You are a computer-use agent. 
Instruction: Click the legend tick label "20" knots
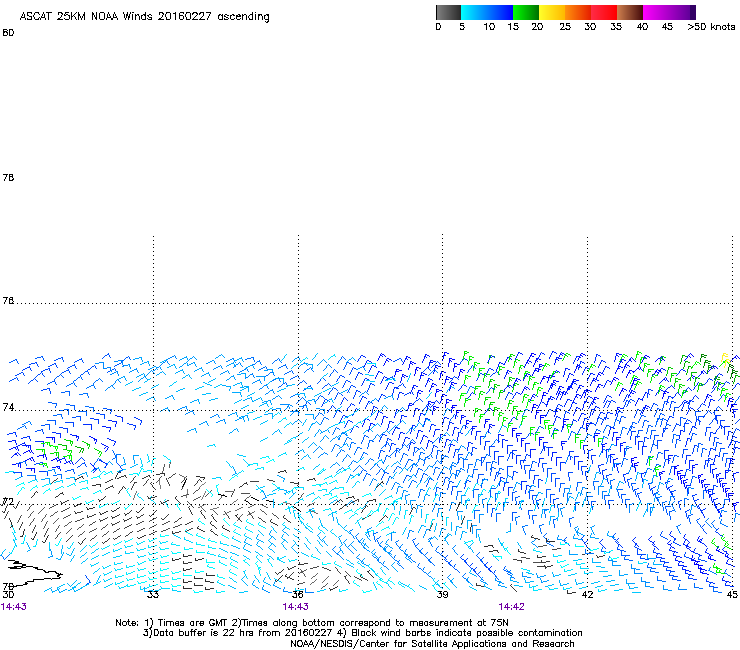[x=537, y=27]
